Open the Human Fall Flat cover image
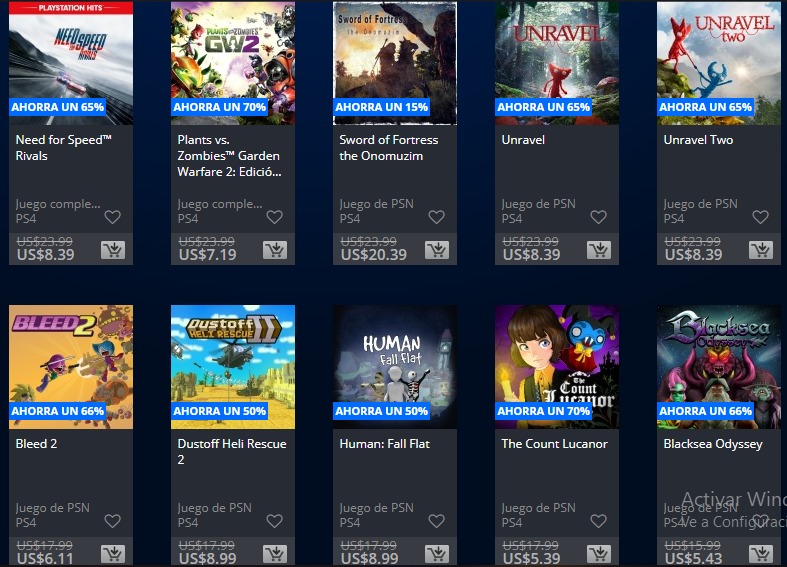Screen dimensions: 787x567 coord(395,367)
